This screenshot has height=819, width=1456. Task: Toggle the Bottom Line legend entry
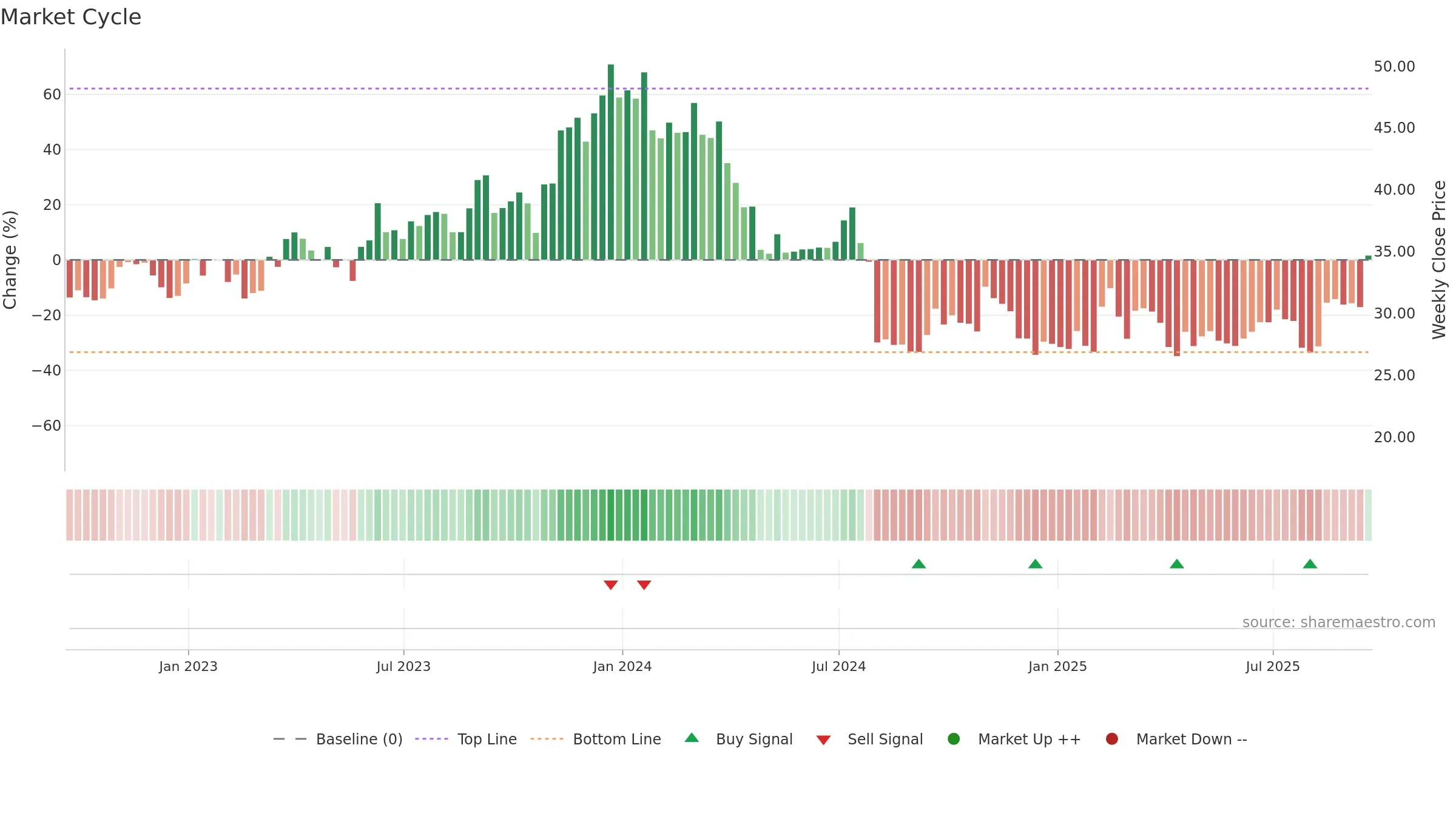[x=596, y=739]
